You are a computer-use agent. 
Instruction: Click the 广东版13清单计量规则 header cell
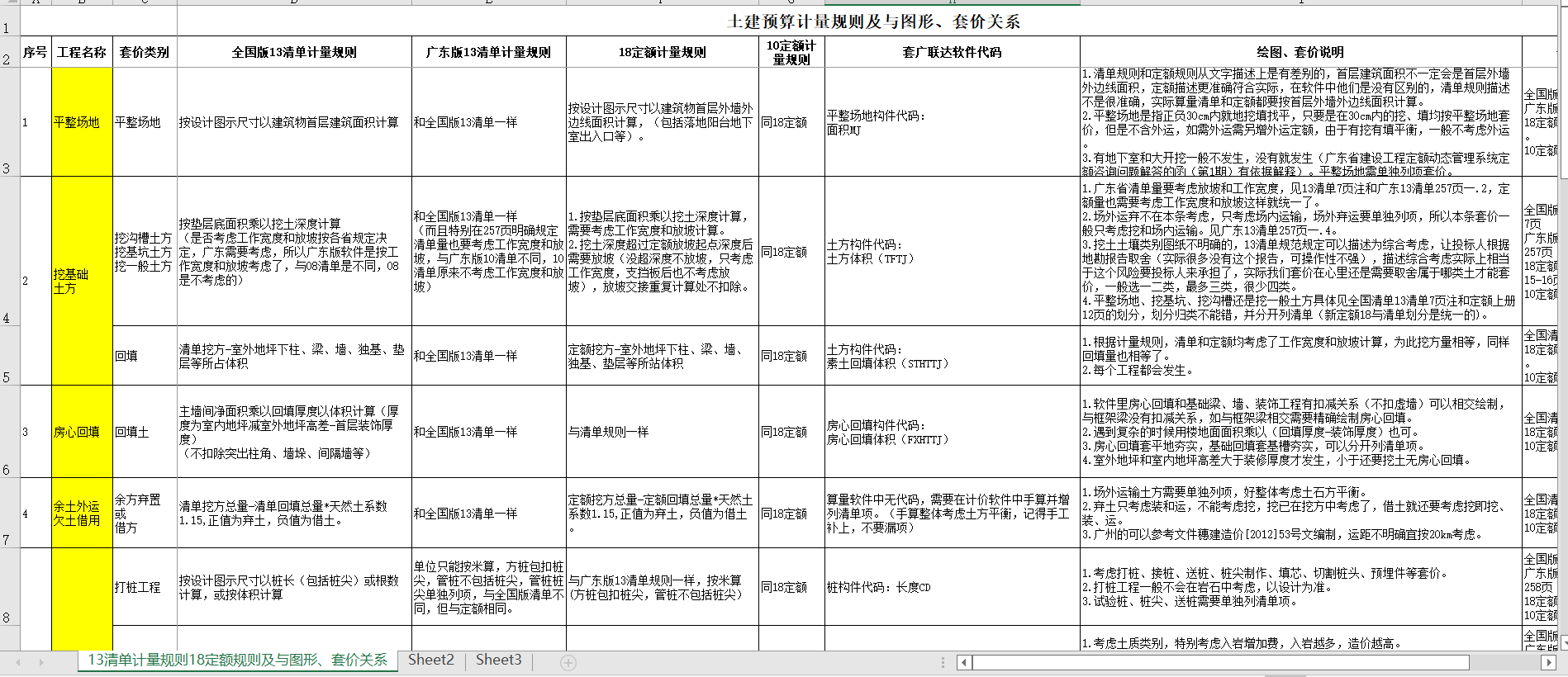click(x=488, y=52)
